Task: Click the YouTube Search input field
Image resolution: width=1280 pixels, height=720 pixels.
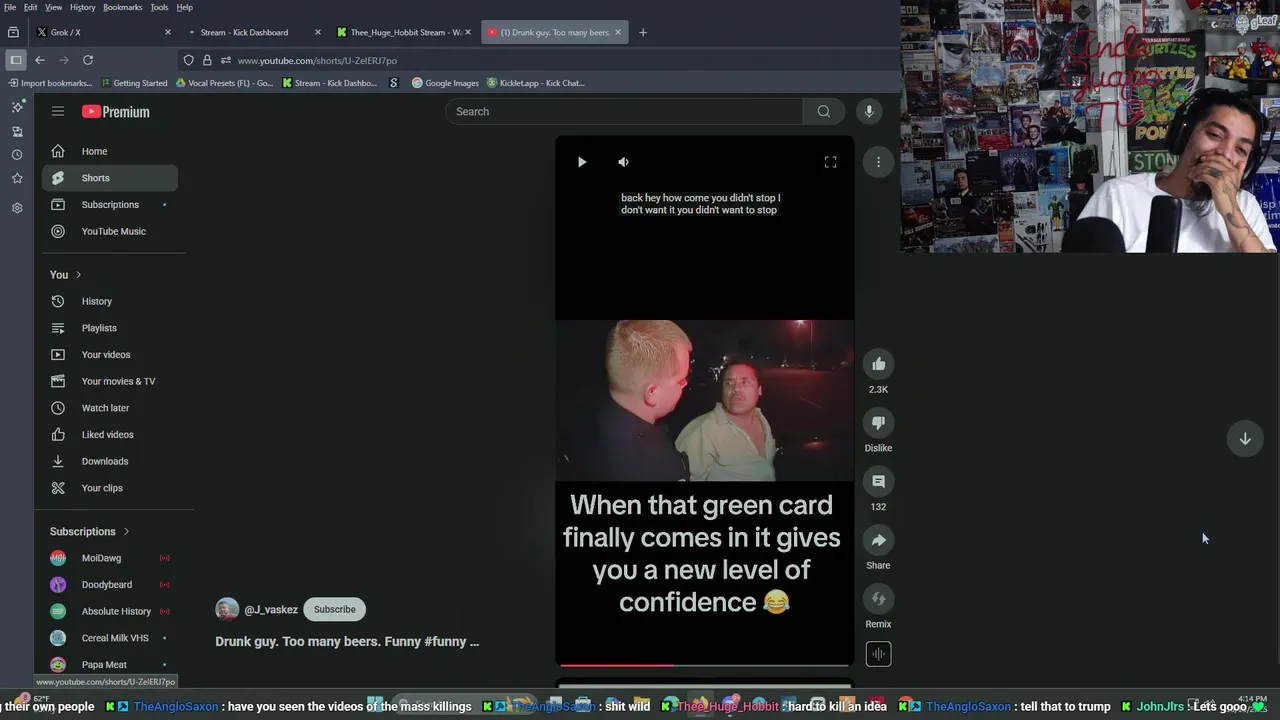Action: (x=624, y=111)
